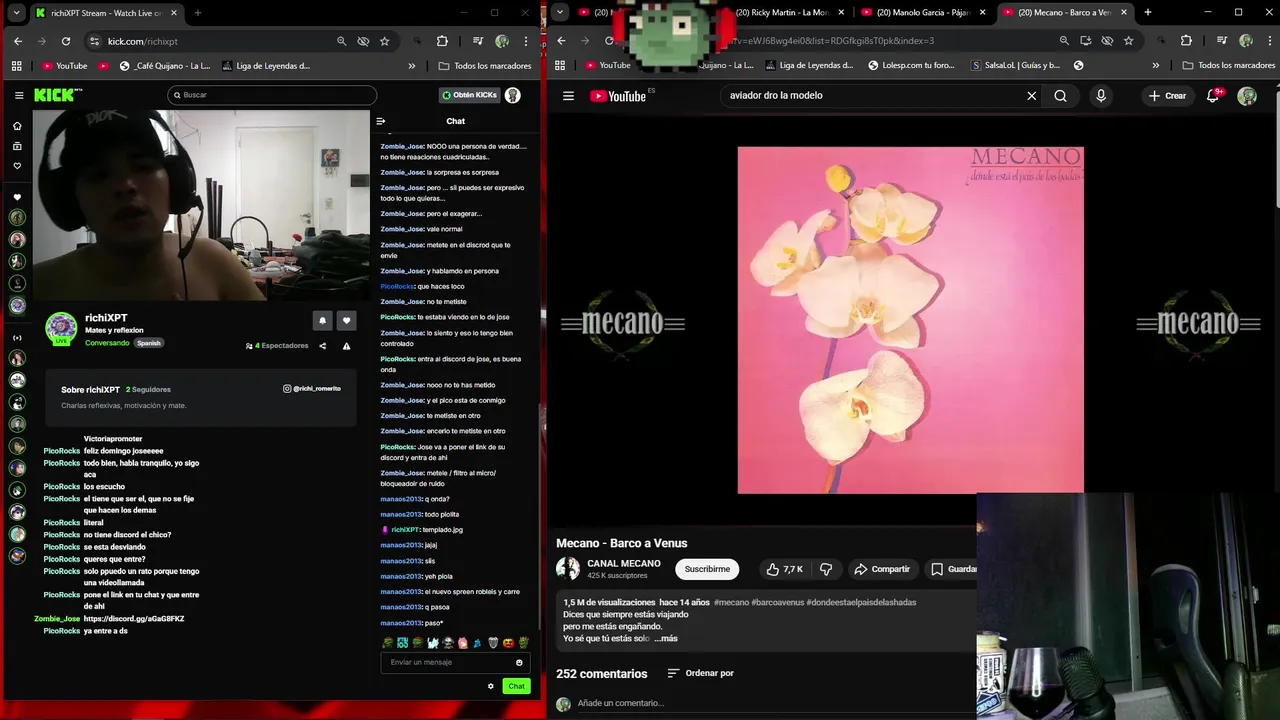Click the KICK logo
The image size is (1280, 720).
pos(58,95)
